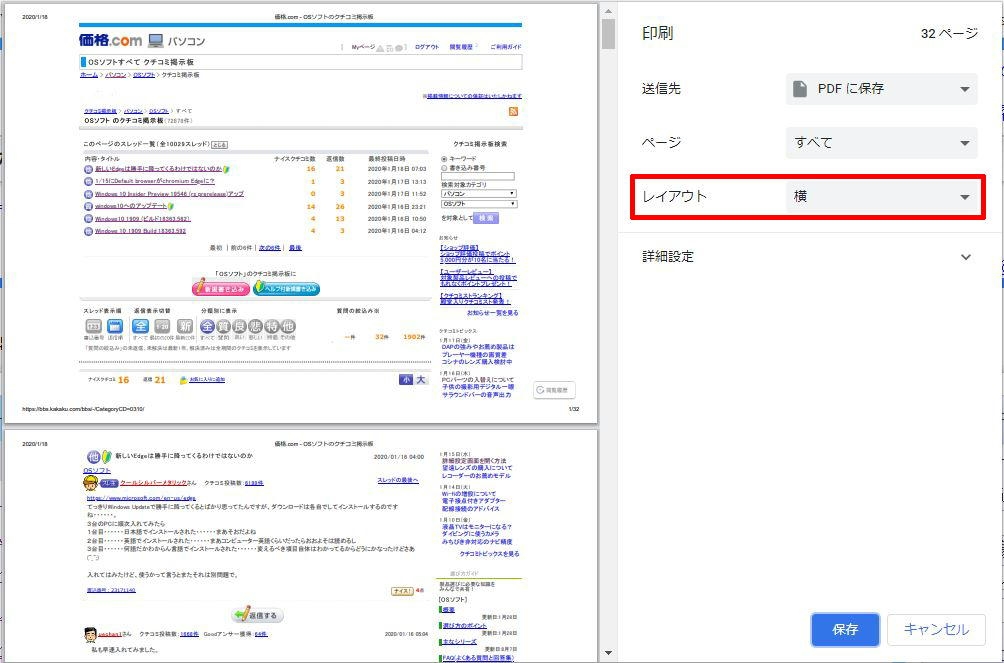1004x663 pixels.
Task: Click the 大 large font size icon
Action: click(x=421, y=380)
